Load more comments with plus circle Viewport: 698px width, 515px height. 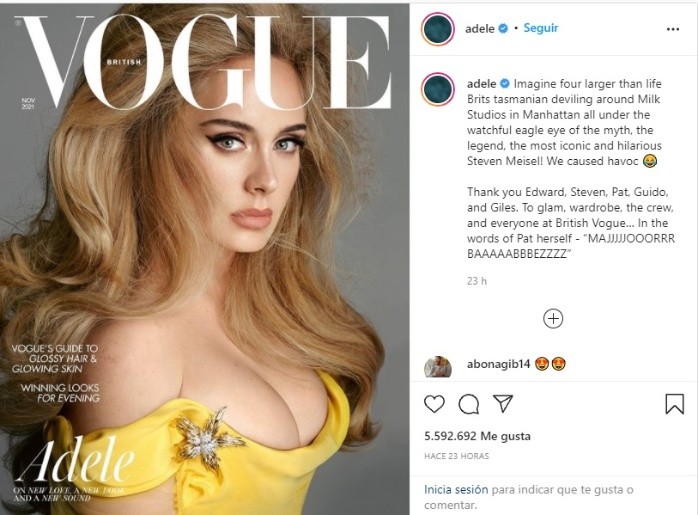point(553,319)
